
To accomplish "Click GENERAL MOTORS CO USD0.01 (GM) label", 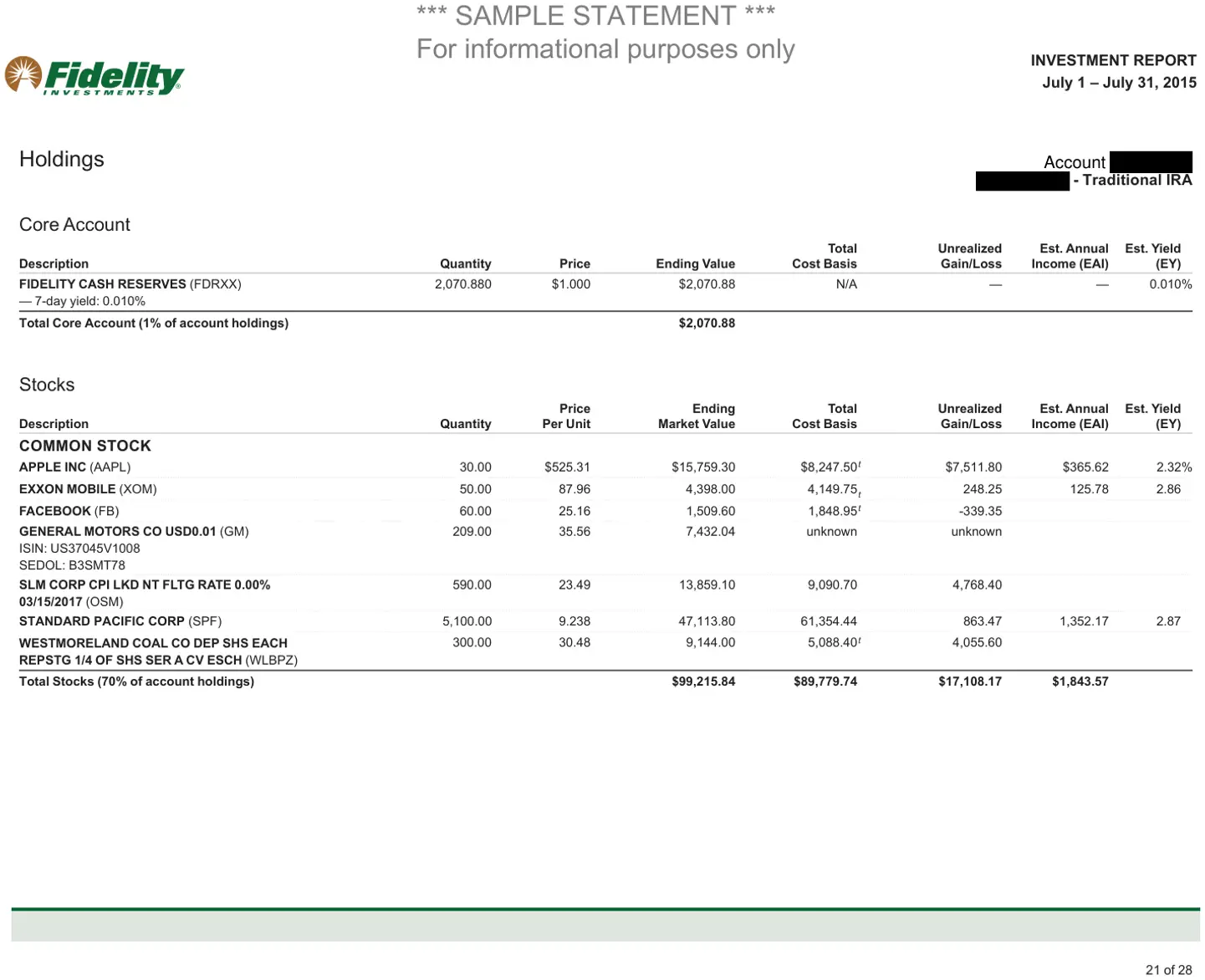I will pos(134,532).
